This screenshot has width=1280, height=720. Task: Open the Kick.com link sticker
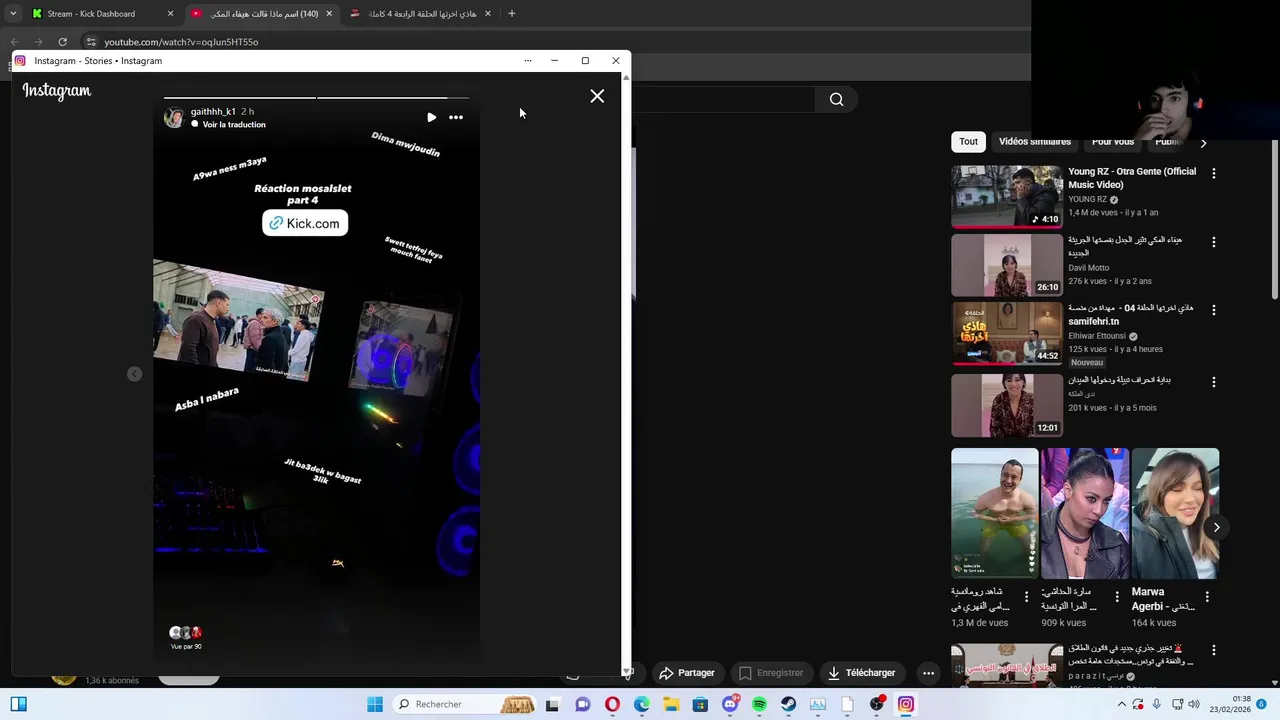point(305,223)
